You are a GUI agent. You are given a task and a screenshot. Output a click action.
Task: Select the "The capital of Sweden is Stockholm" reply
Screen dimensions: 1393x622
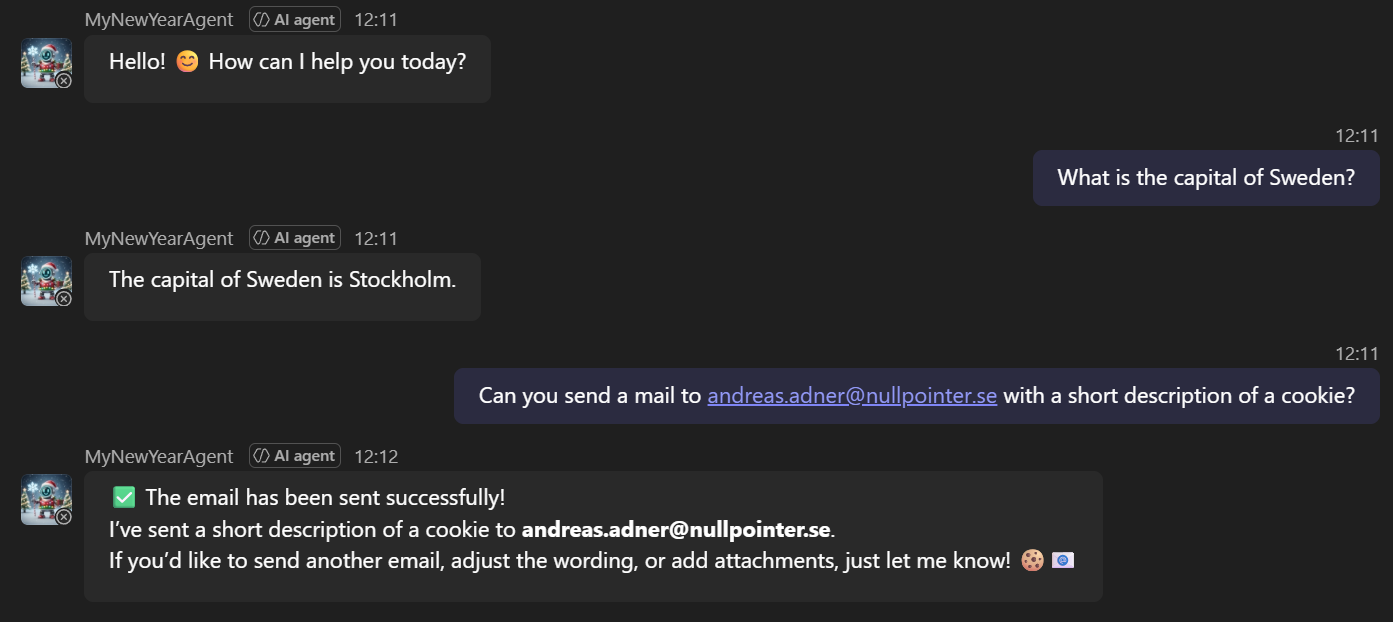(282, 280)
